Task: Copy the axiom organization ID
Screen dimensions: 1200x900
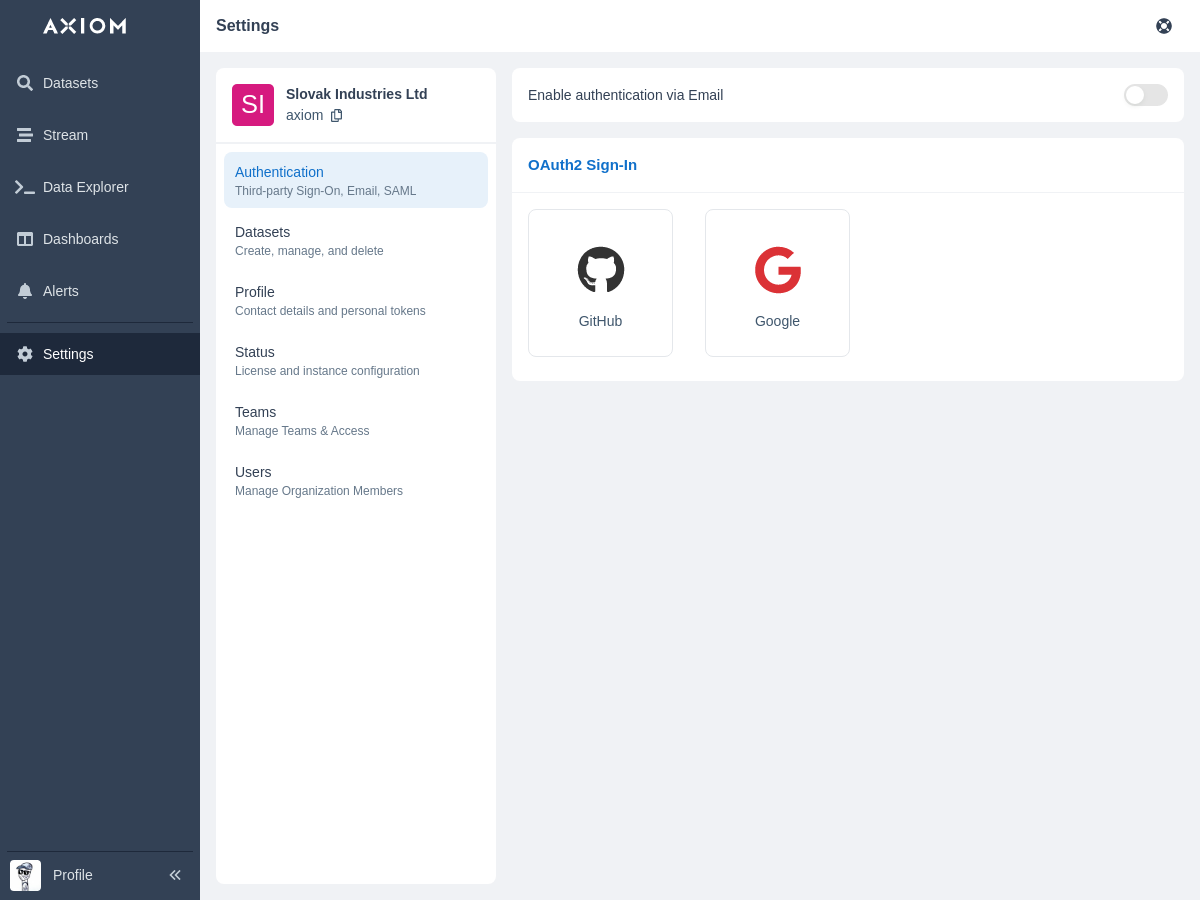Action: (337, 115)
